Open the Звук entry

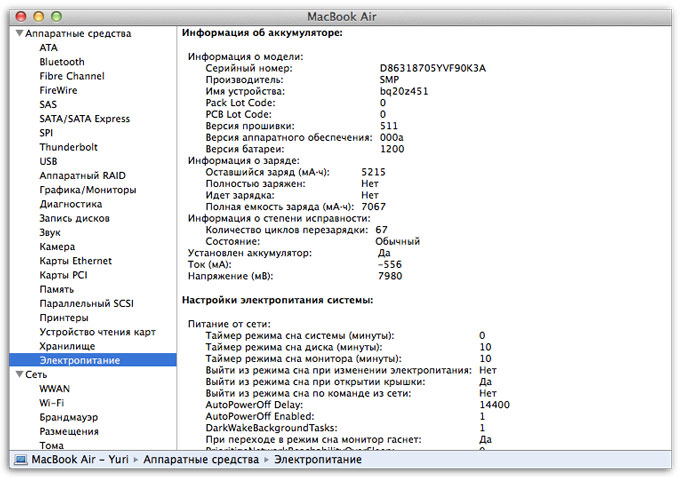[50, 232]
